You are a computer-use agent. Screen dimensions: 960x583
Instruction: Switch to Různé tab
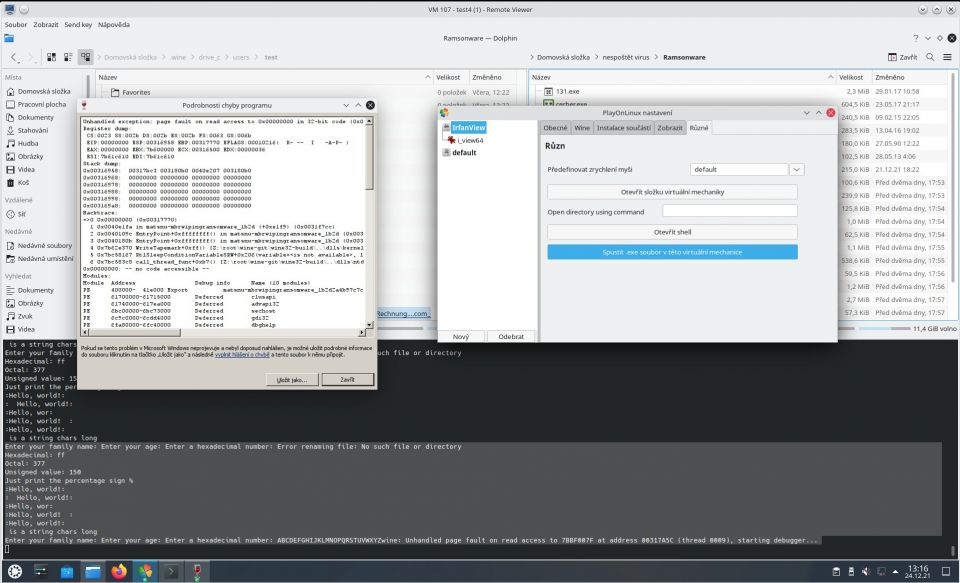[x=699, y=127]
